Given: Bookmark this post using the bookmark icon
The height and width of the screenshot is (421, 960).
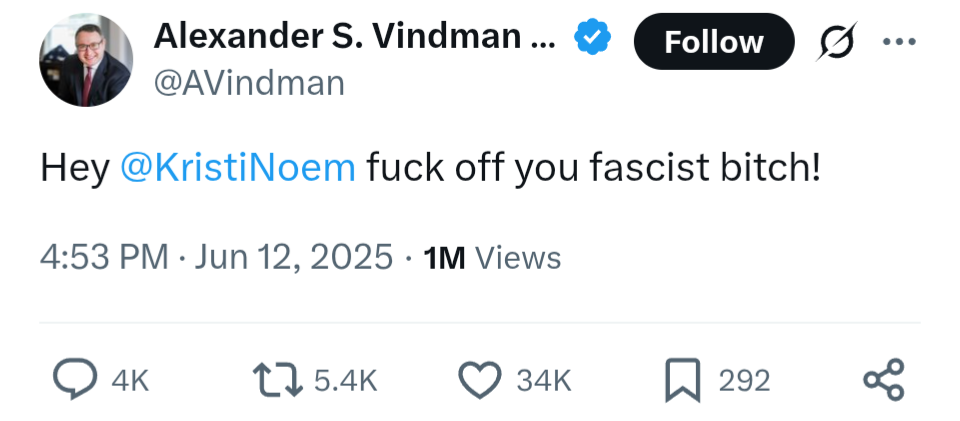Looking at the screenshot, I should 683,380.
